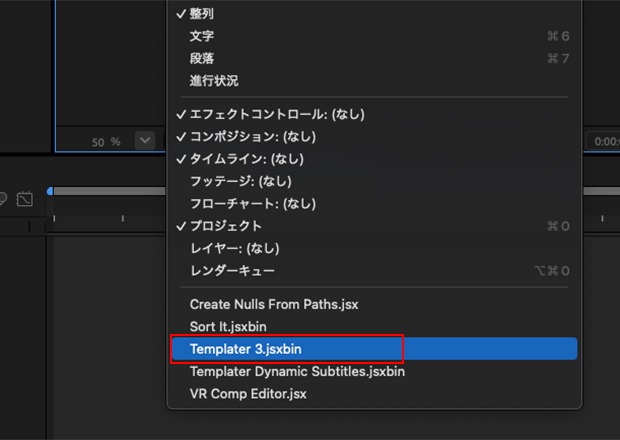The height and width of the screenshot is (440, 620).
Task: Open the 進行状況 panel
Action: [214, 81]
